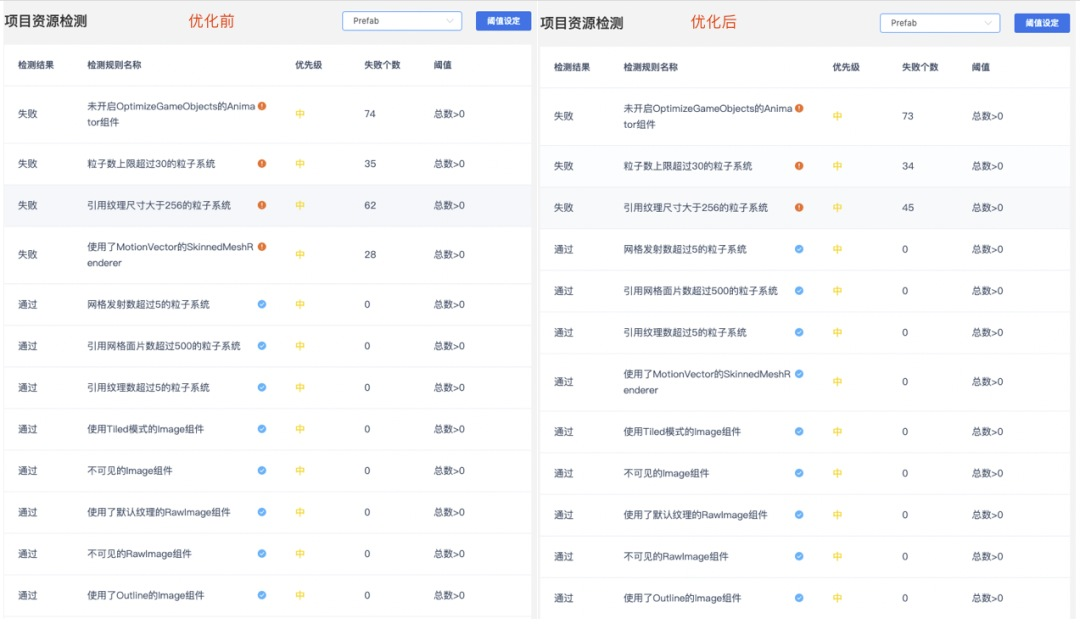Click the red warning icon beside the OptimizeGameObjects rule with 73 failures
1080x624 pixels.
coord(799,108)
